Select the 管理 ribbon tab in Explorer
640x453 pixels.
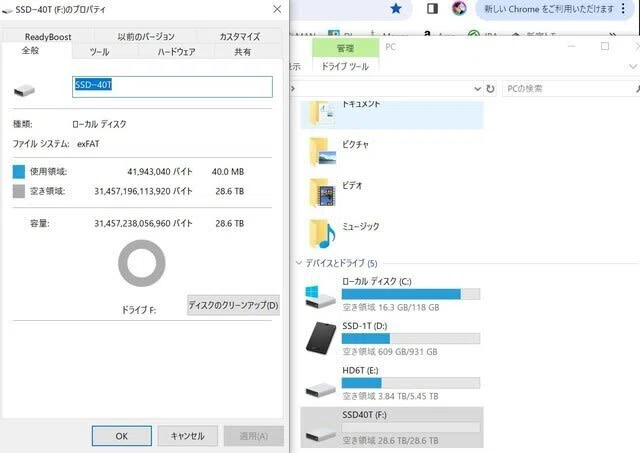(x=345, y=48)
